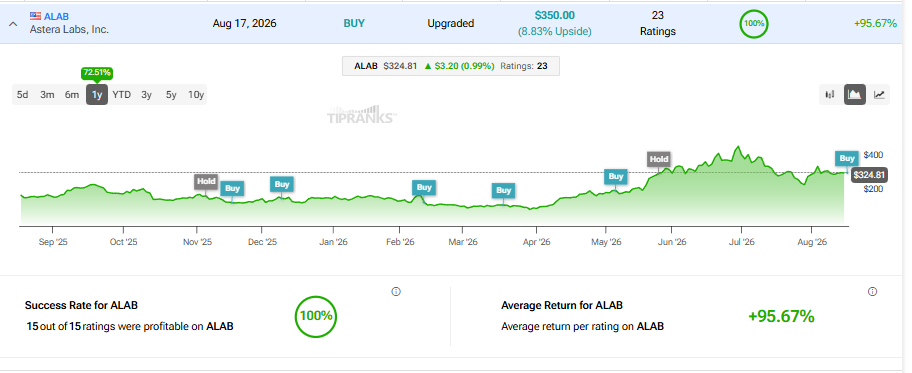Collapse the ALAB row chevron
The image size is (912, 373).
(x=13, y=24)
